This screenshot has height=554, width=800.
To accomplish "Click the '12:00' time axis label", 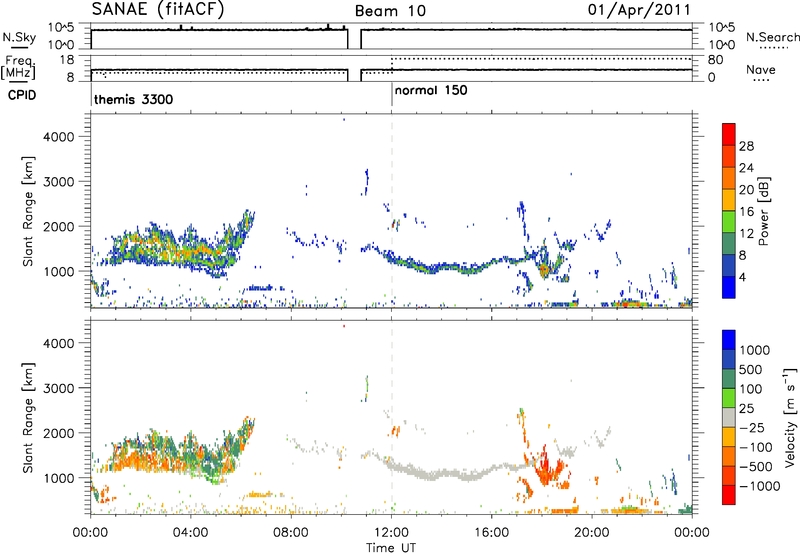I will click(x=391, y=532).
